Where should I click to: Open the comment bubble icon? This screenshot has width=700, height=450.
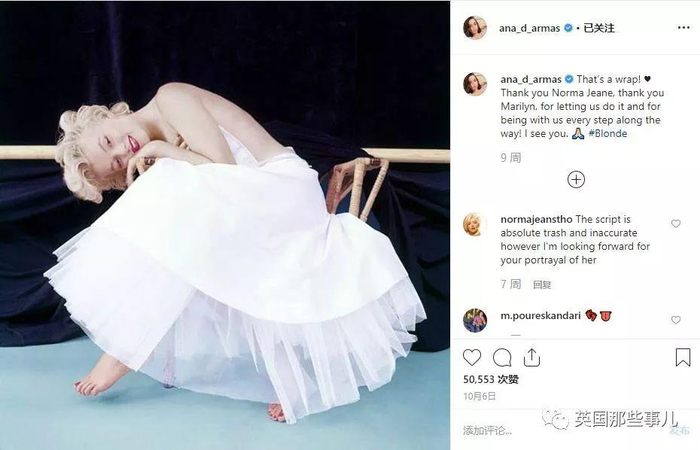coord(502,358)
